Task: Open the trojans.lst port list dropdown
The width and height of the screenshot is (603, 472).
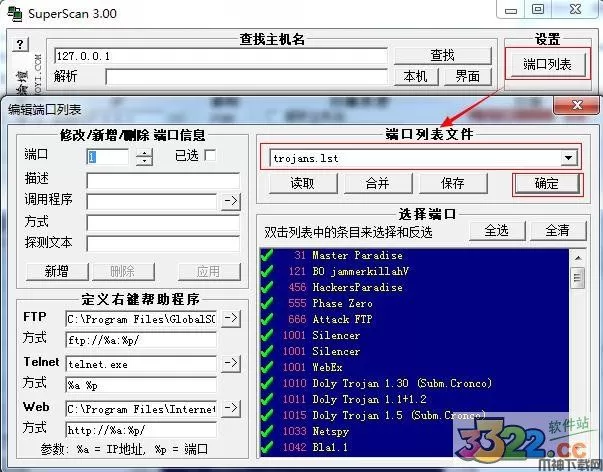Action: coord(568,158)
